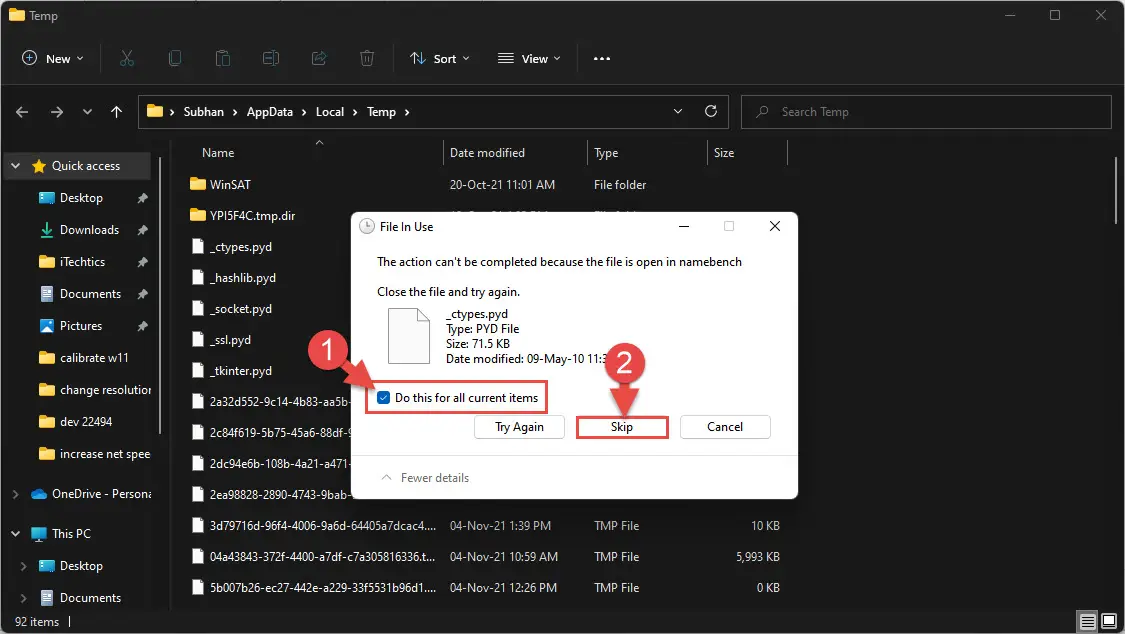Click the YPI5F4C.tmp.dir folder icon
The image size is (1125, 634).
click(198, 215)
